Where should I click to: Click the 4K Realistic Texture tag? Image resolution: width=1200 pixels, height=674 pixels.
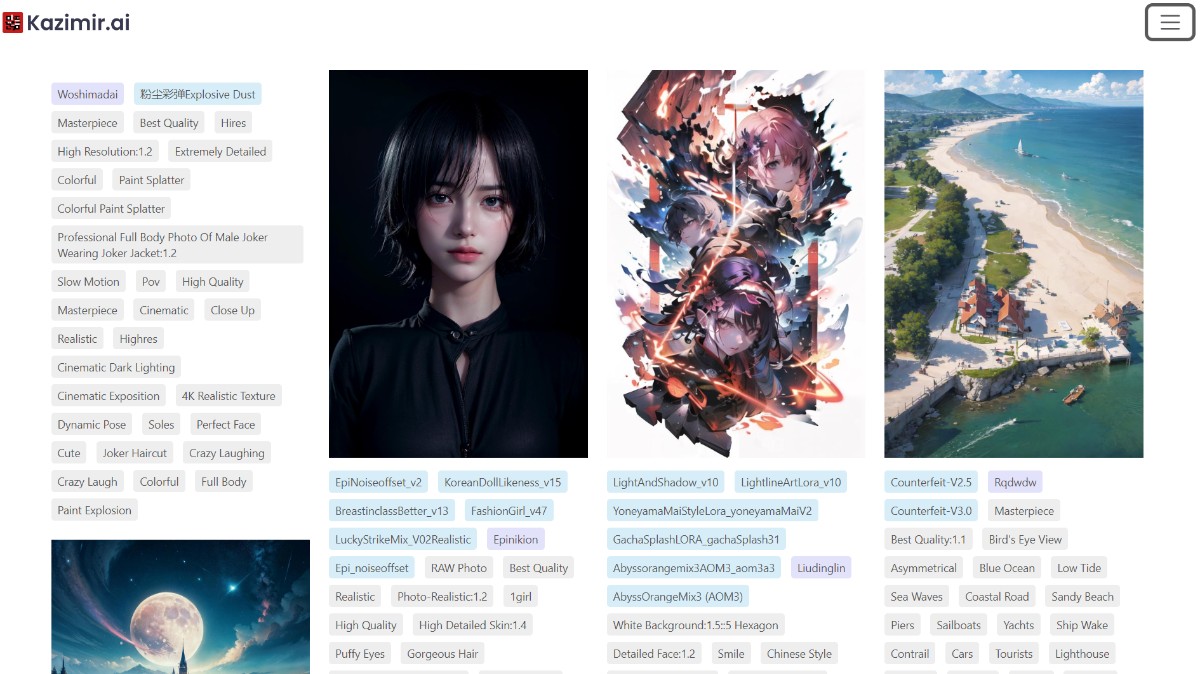229,396
